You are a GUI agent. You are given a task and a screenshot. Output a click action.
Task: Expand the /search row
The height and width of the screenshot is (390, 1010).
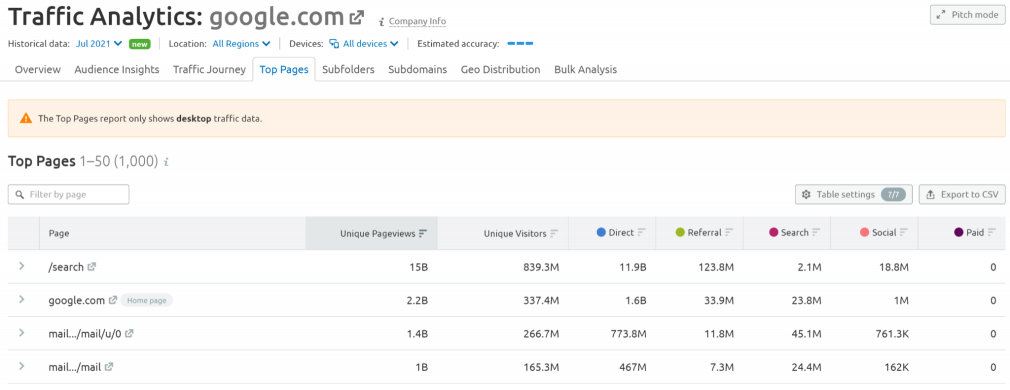click(x=21, y=266)
